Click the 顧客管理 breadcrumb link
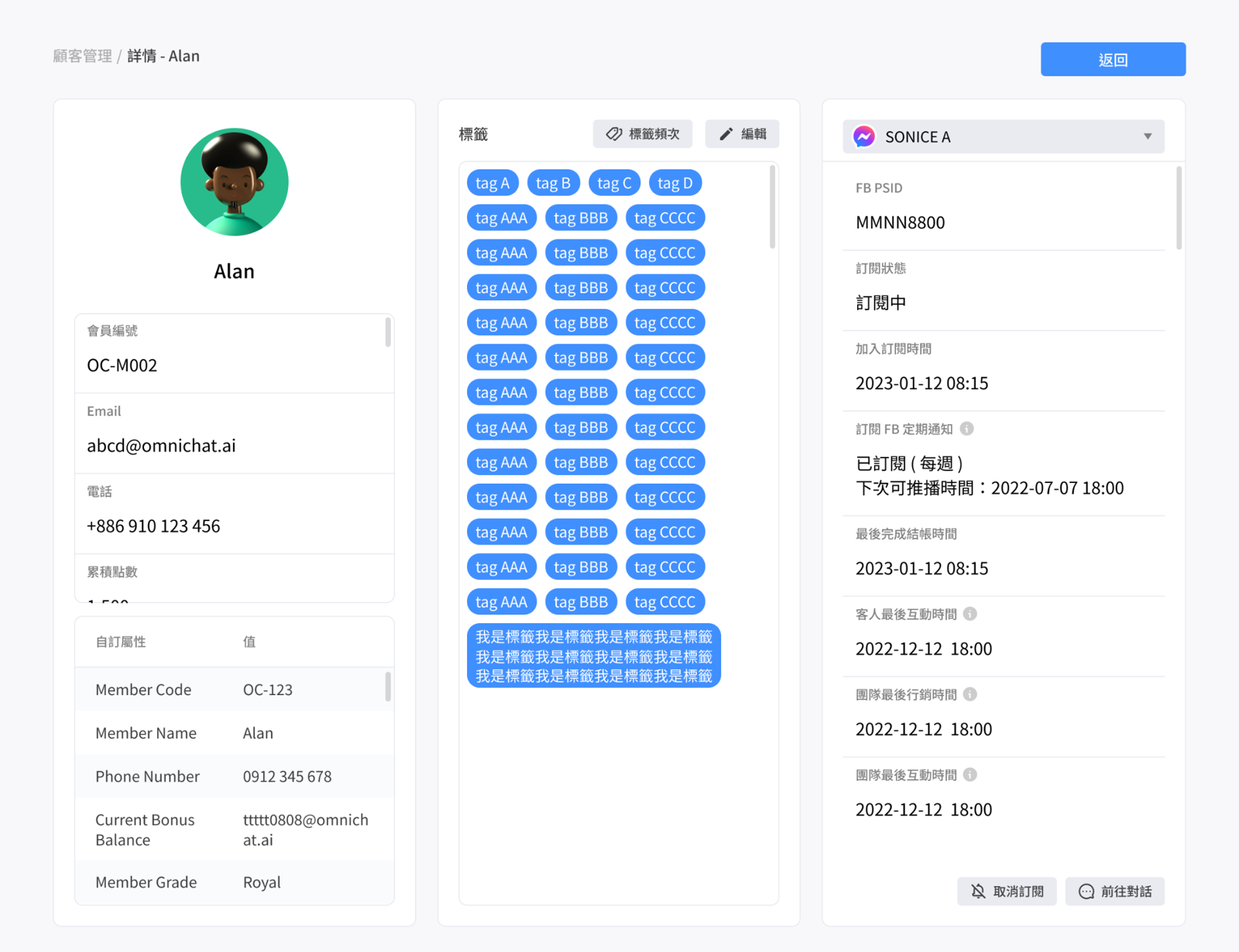The width and height of the screenshot is (1239, 952). pyautogui.click(x=82, y=56)
